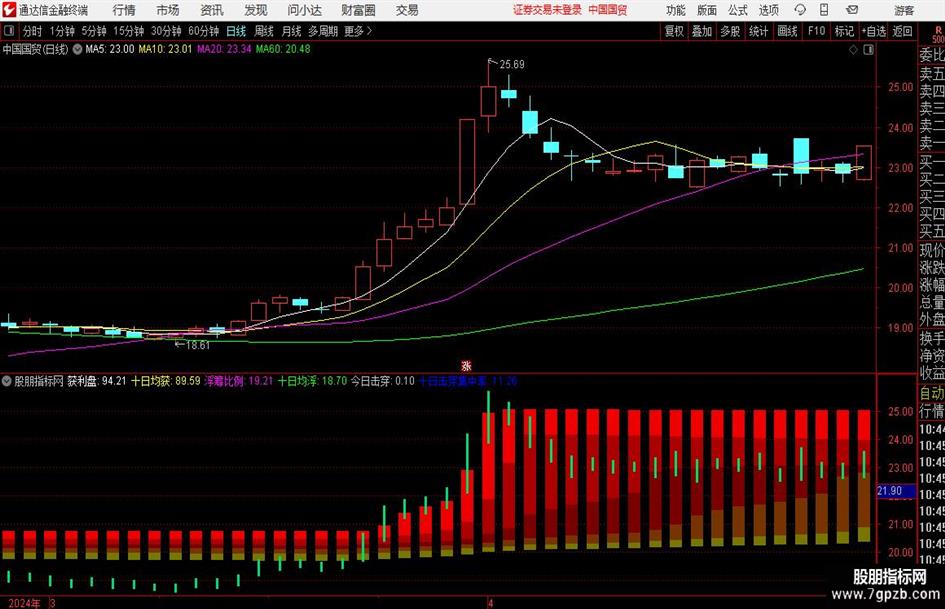Viewport: 945px width, 609px height.
Task: Open the 交易 menu
Action: tap(407, 10)
